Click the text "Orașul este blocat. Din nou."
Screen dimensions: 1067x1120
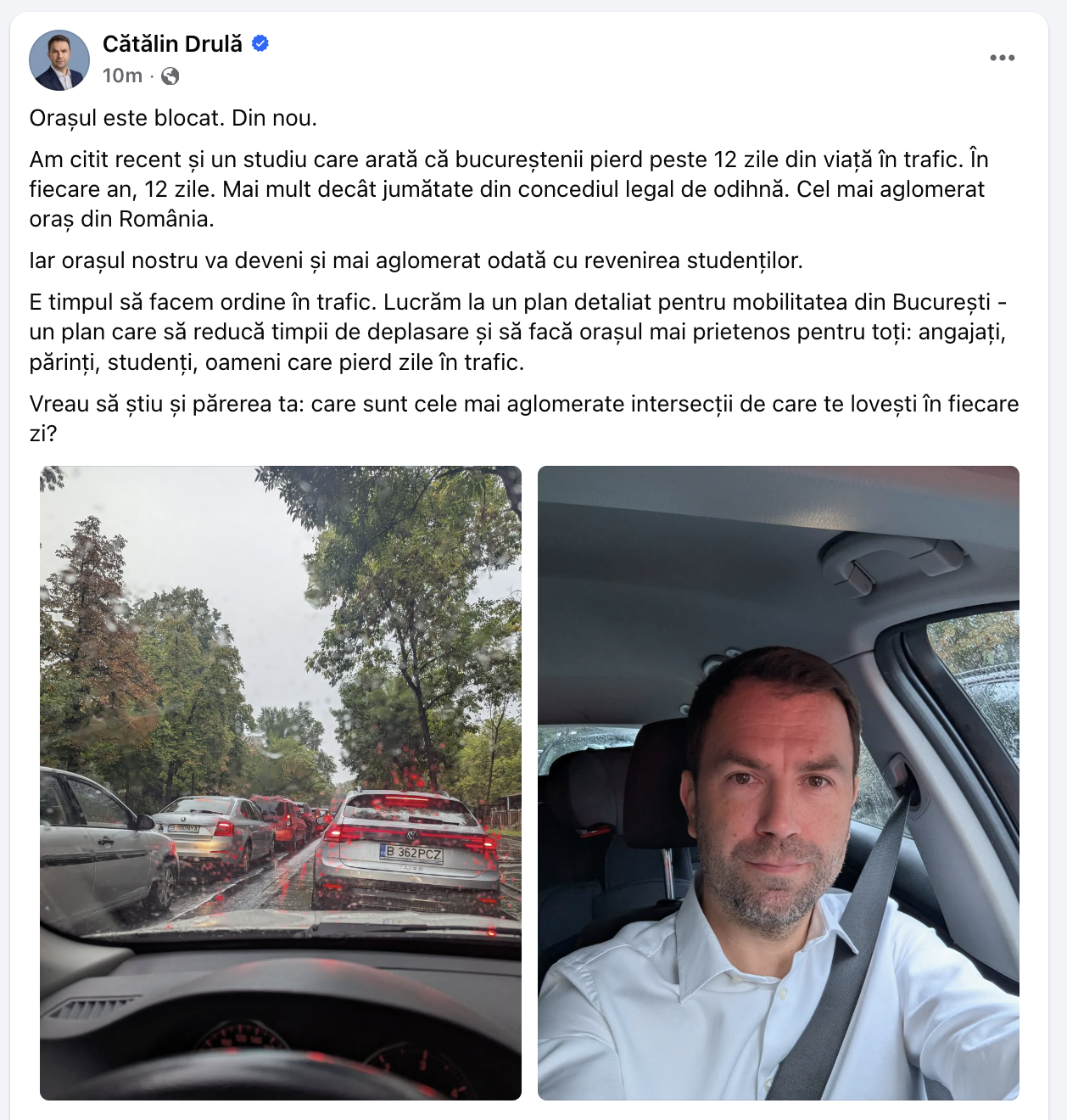pos(173,118)
